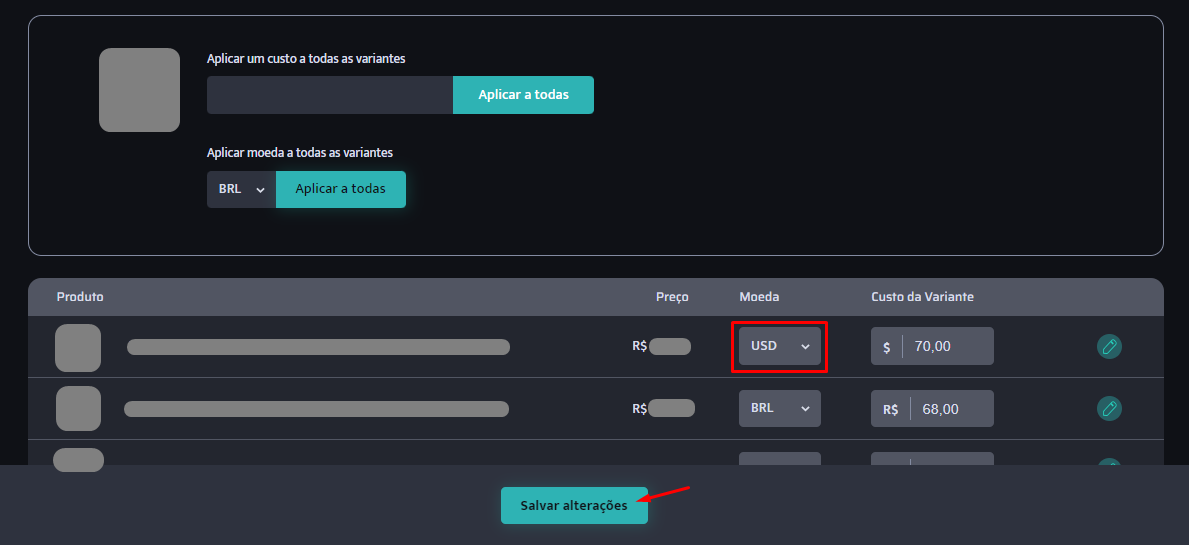Click the second row product name
This screenshot has width=1189, height=545.
coord(316,409)
